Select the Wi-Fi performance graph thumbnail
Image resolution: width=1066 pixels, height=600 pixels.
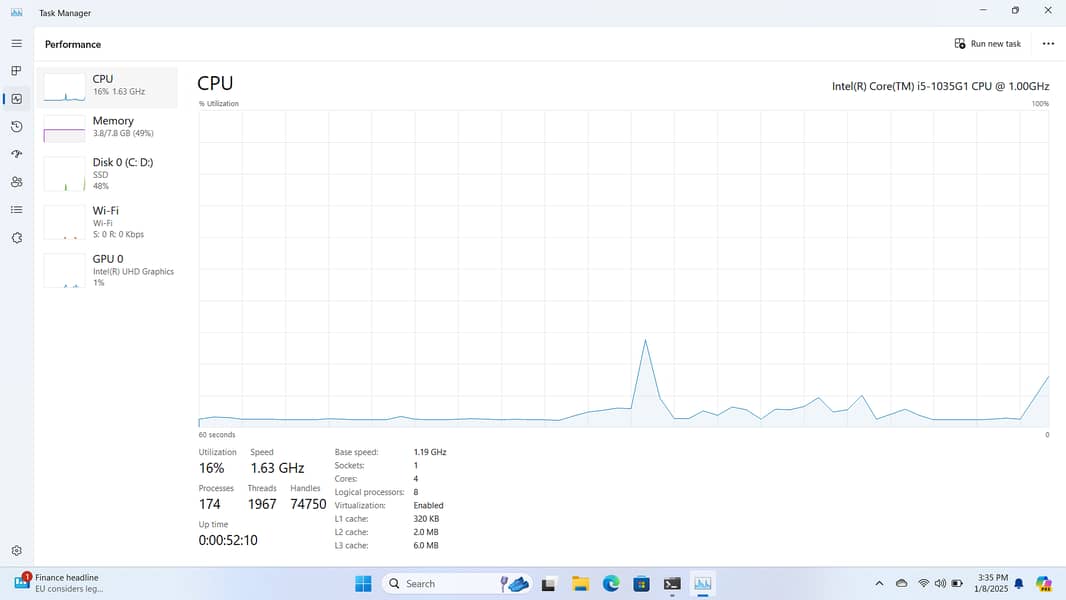pyautogui.click(x=64, y=222)
